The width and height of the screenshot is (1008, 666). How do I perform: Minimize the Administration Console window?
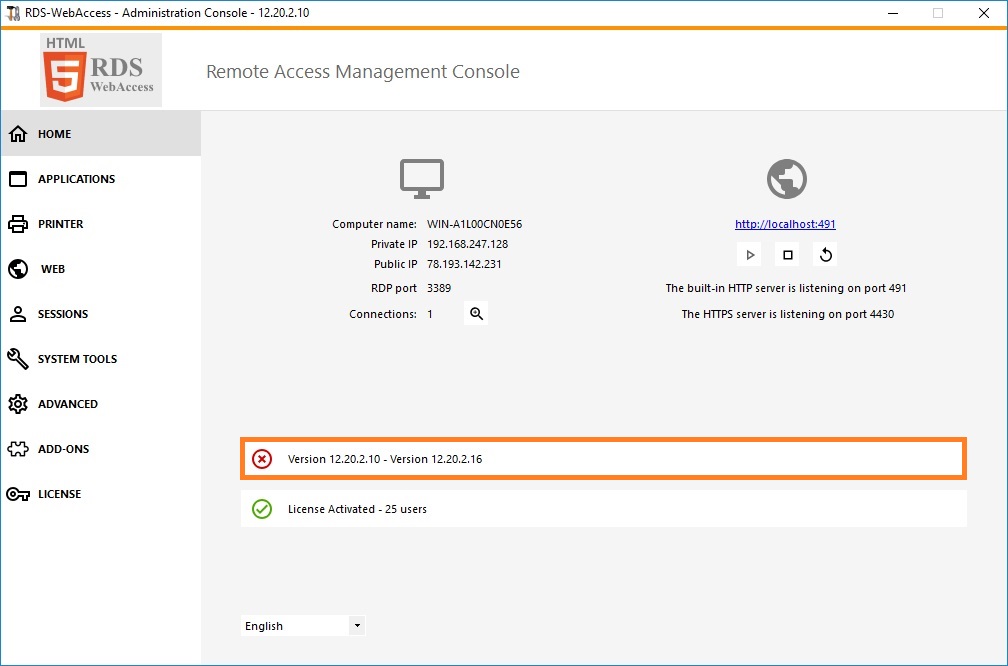click(x=893, y=13)
